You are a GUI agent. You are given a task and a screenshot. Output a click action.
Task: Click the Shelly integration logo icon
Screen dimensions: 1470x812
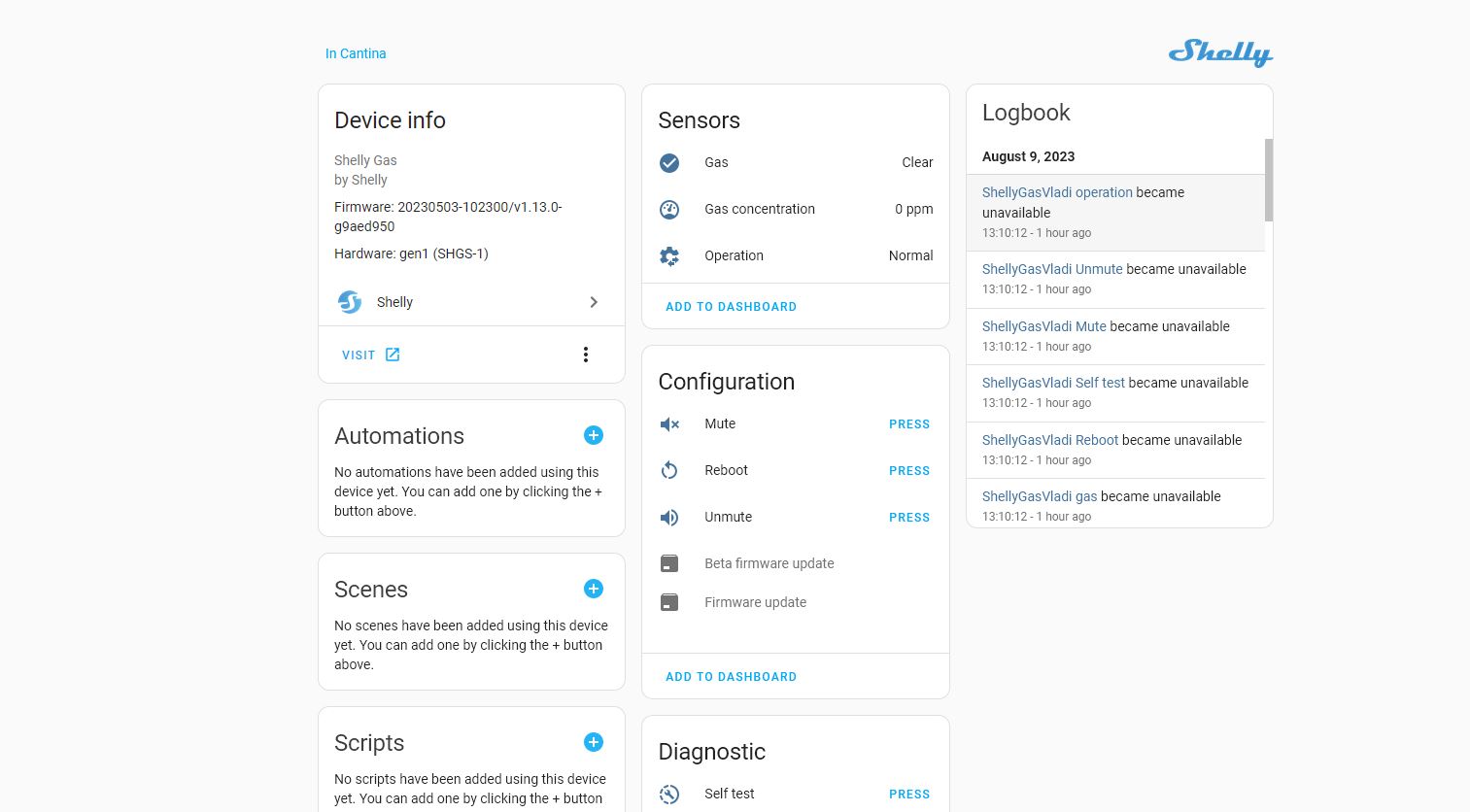[350, 302]
